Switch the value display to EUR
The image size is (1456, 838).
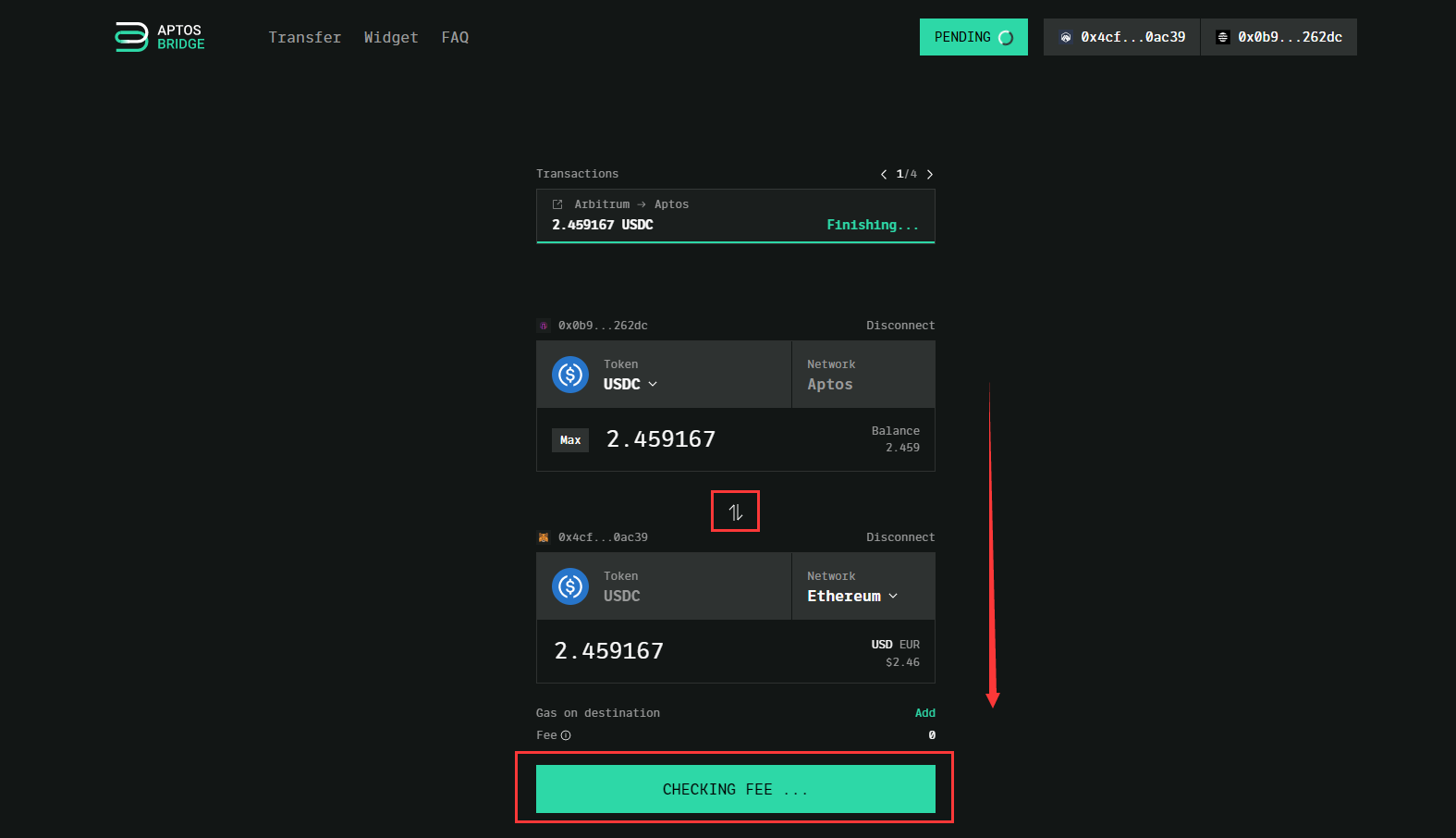coord(910,645)
